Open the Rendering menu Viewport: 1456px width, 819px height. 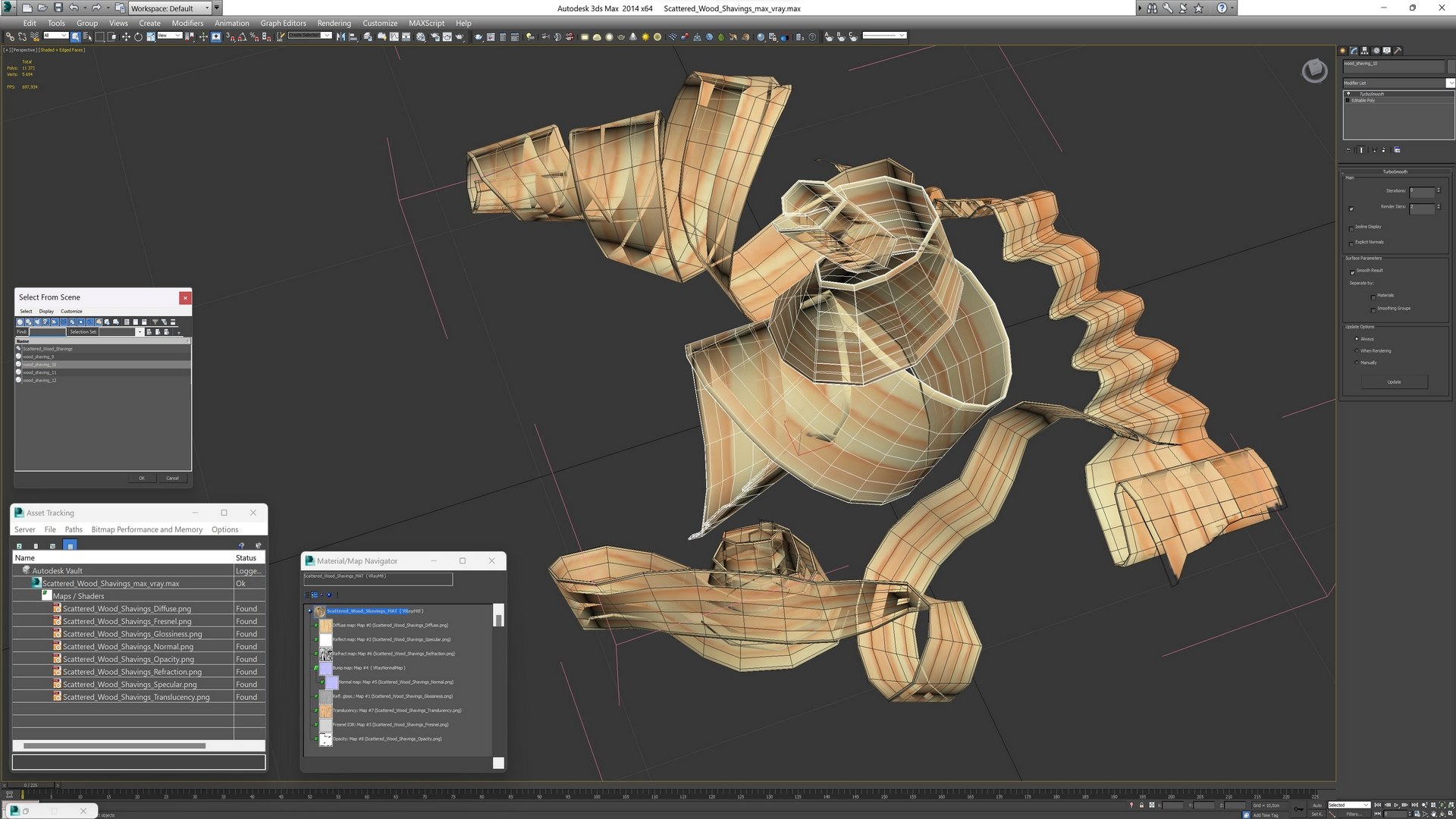tap(334, 23)
